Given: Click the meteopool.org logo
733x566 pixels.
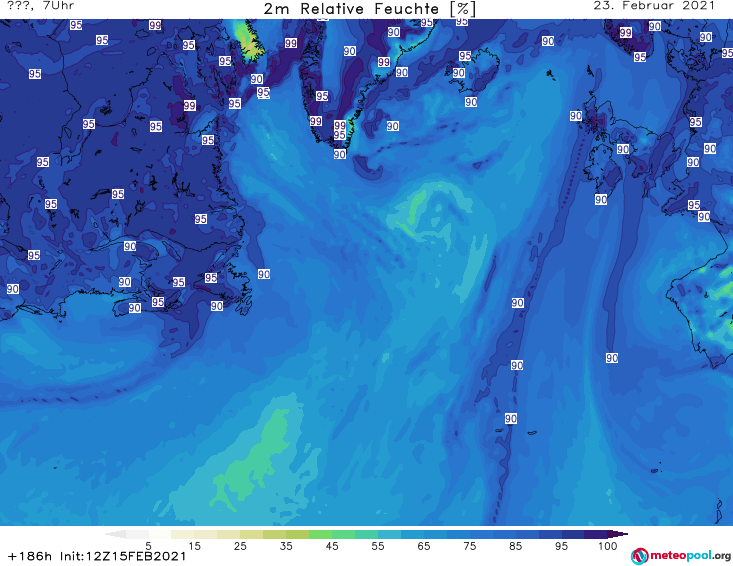Looking at the screenshot, I should click(681, 556).
